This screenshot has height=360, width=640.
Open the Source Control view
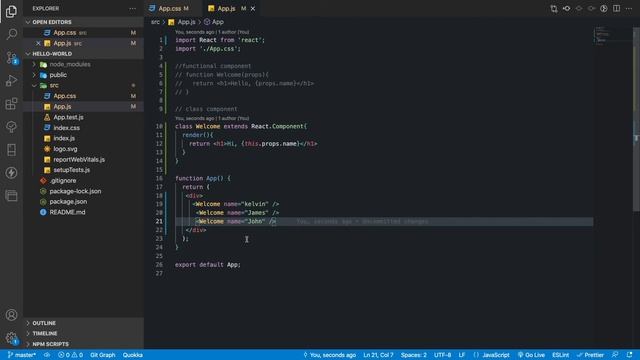click(x=11, y=58)
